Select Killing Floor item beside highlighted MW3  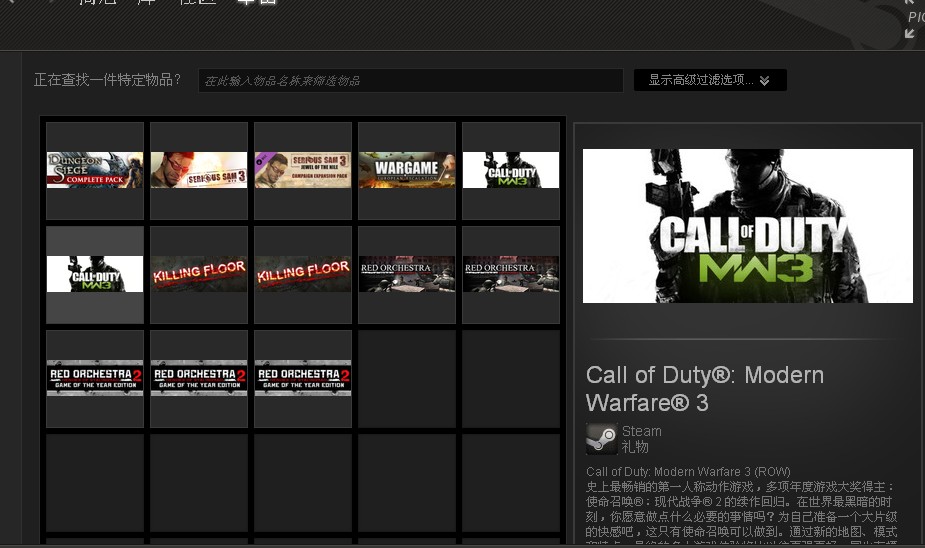199,274
